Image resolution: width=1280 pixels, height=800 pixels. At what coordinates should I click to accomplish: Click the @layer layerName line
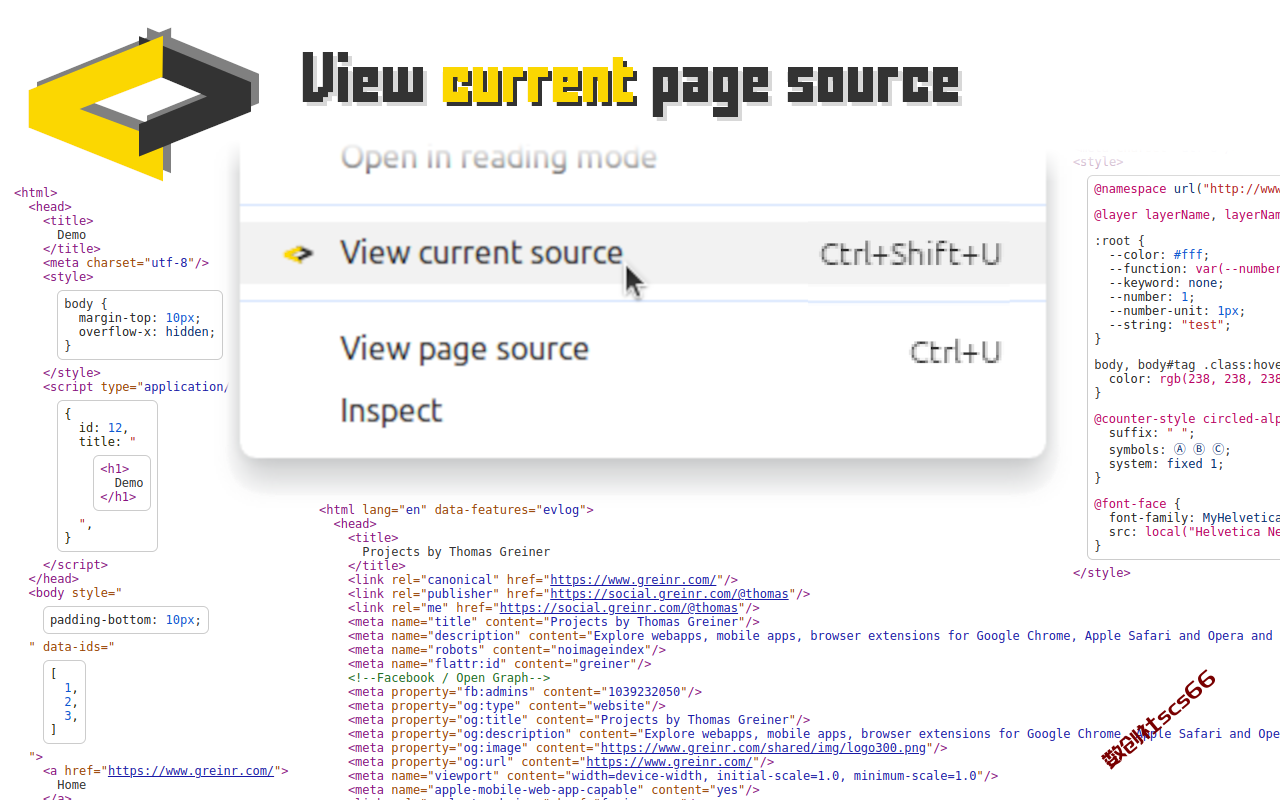point(1187,215)
